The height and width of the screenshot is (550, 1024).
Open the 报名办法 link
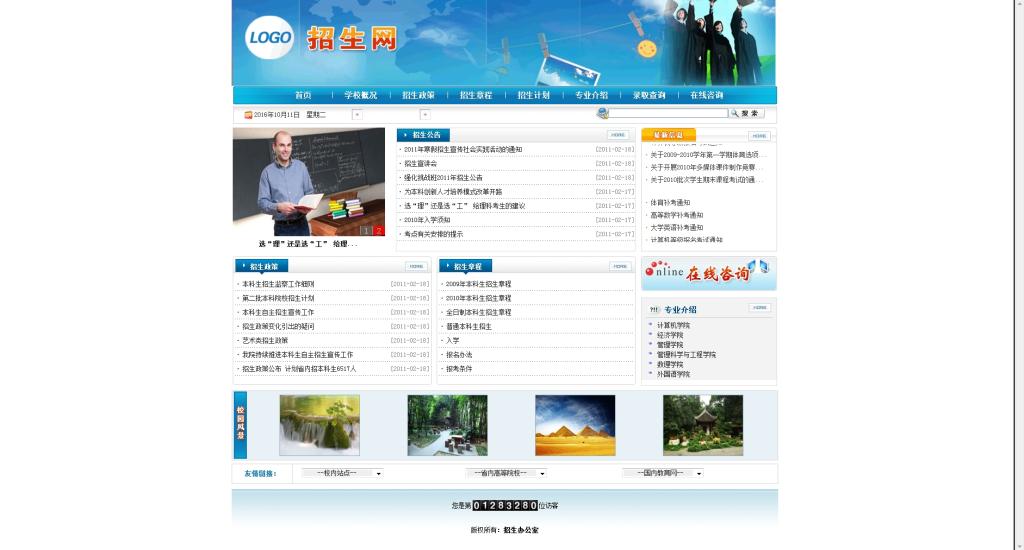pos(459,355)
